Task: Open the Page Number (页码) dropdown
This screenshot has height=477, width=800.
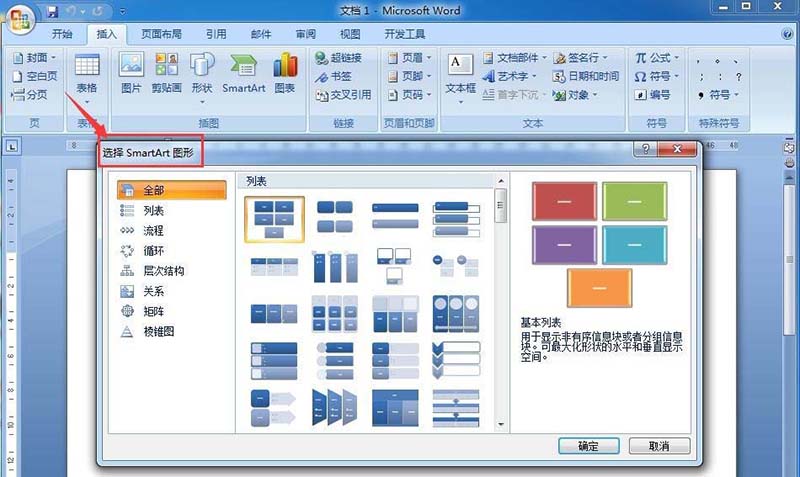Action: [409, 94]
